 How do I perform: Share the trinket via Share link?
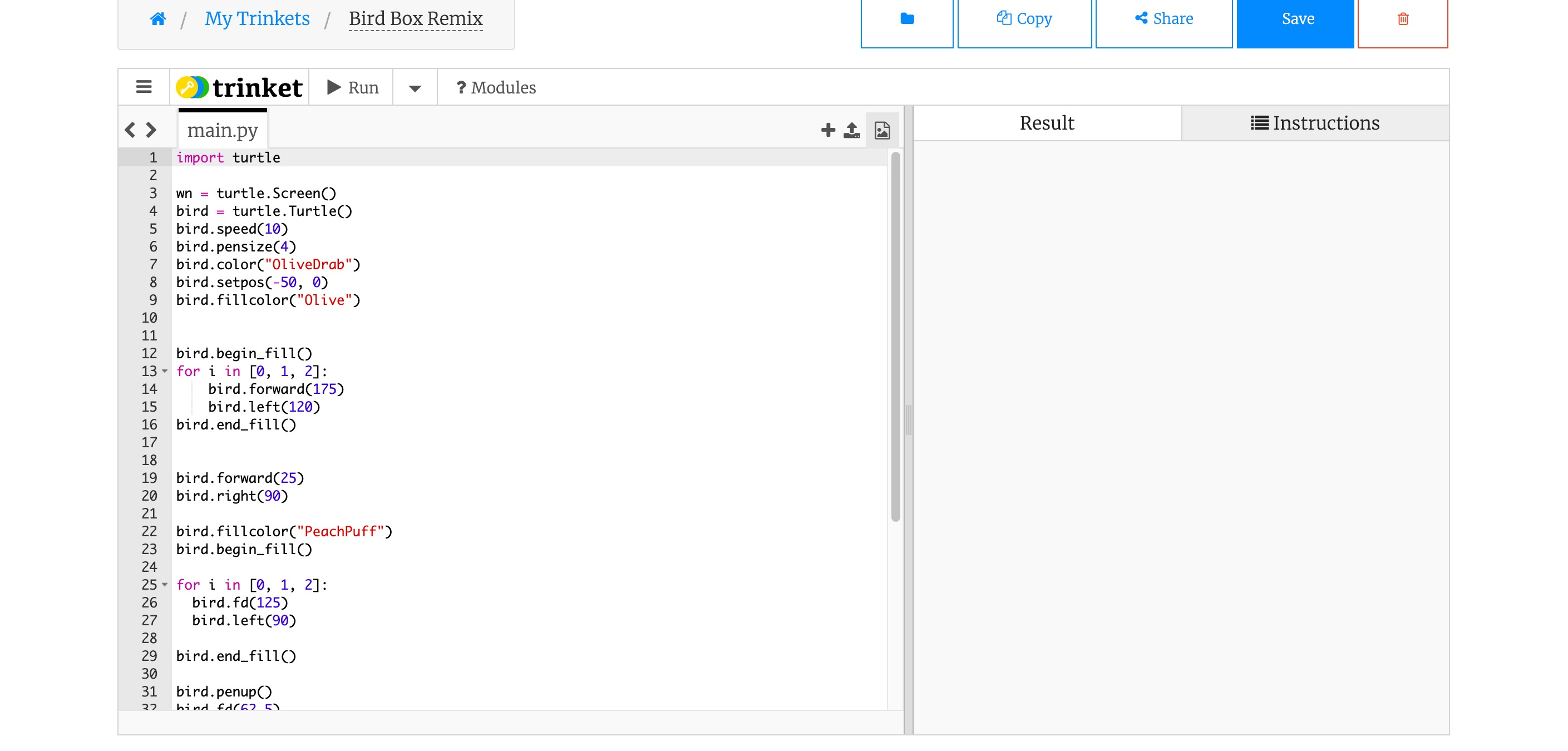point(1163,18)
